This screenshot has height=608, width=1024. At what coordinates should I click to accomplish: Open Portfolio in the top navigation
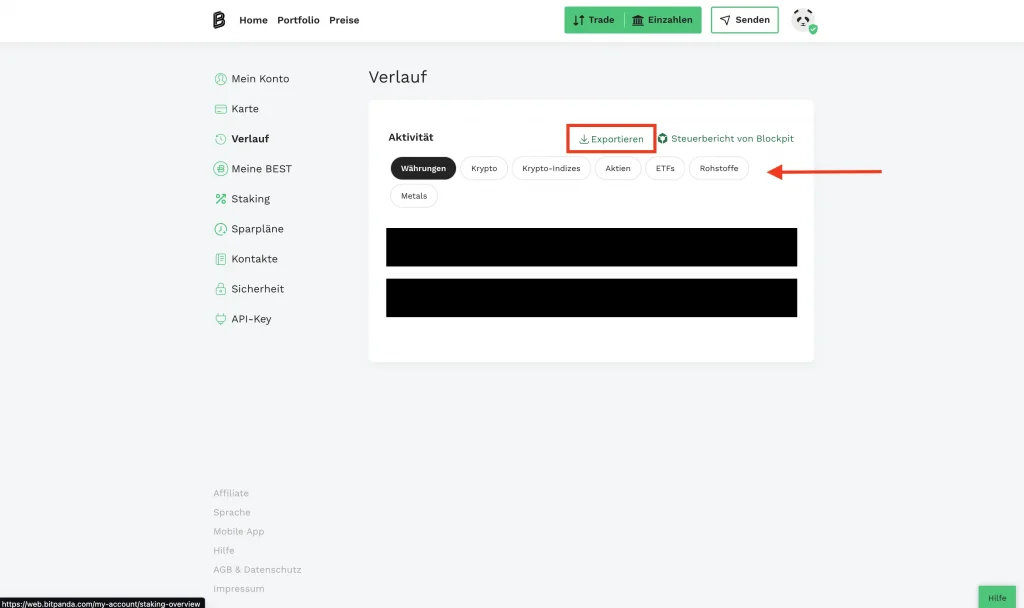pos(298,20)
